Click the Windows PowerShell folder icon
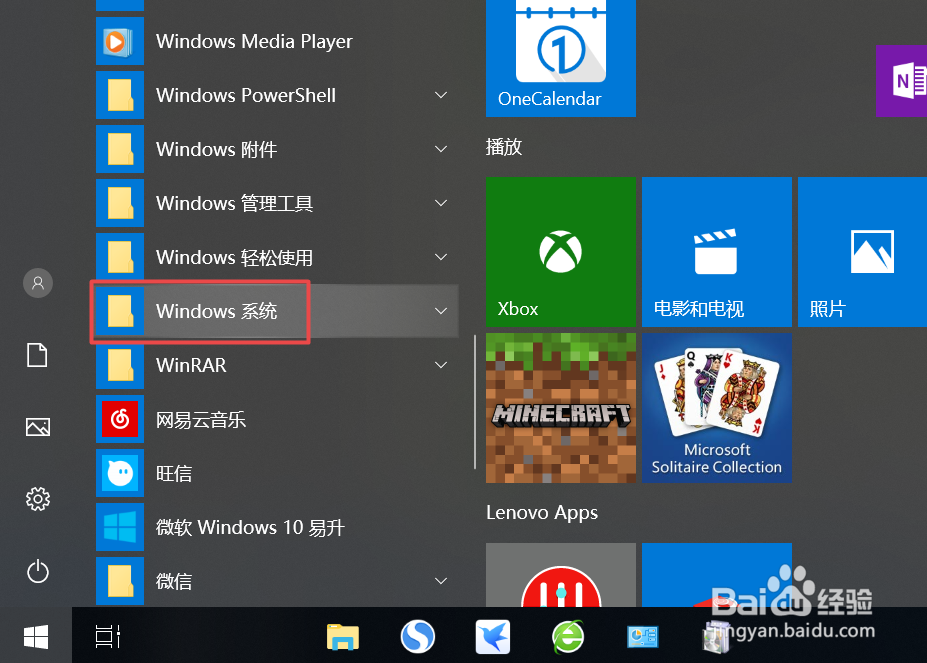The width and height of the screenshot is (927, 663). 120,95
